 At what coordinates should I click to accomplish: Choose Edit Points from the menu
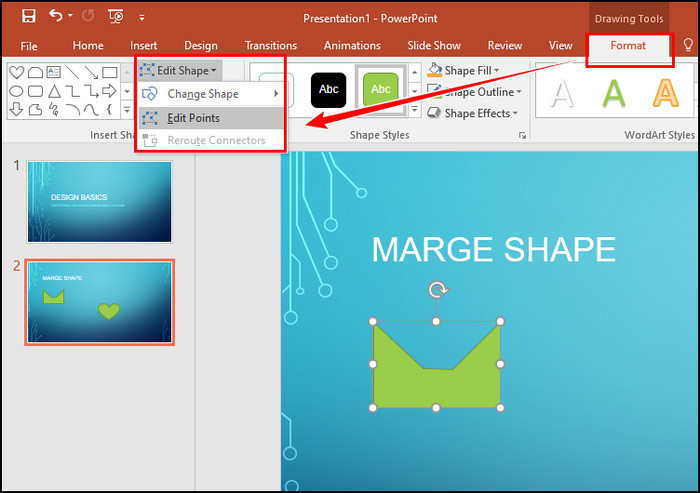click(211, 118)
